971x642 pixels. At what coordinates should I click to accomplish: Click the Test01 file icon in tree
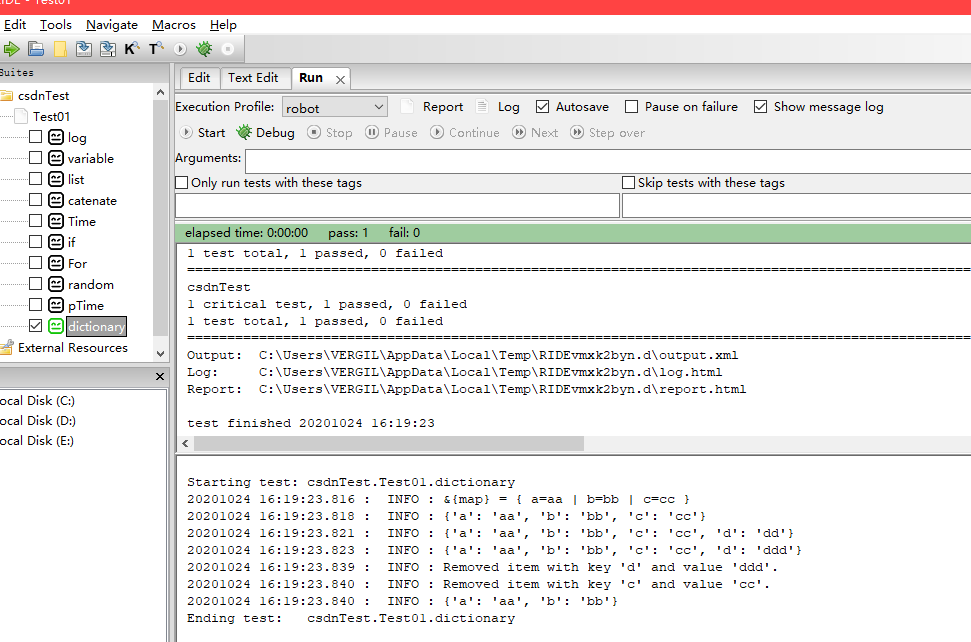click(21, 116)
